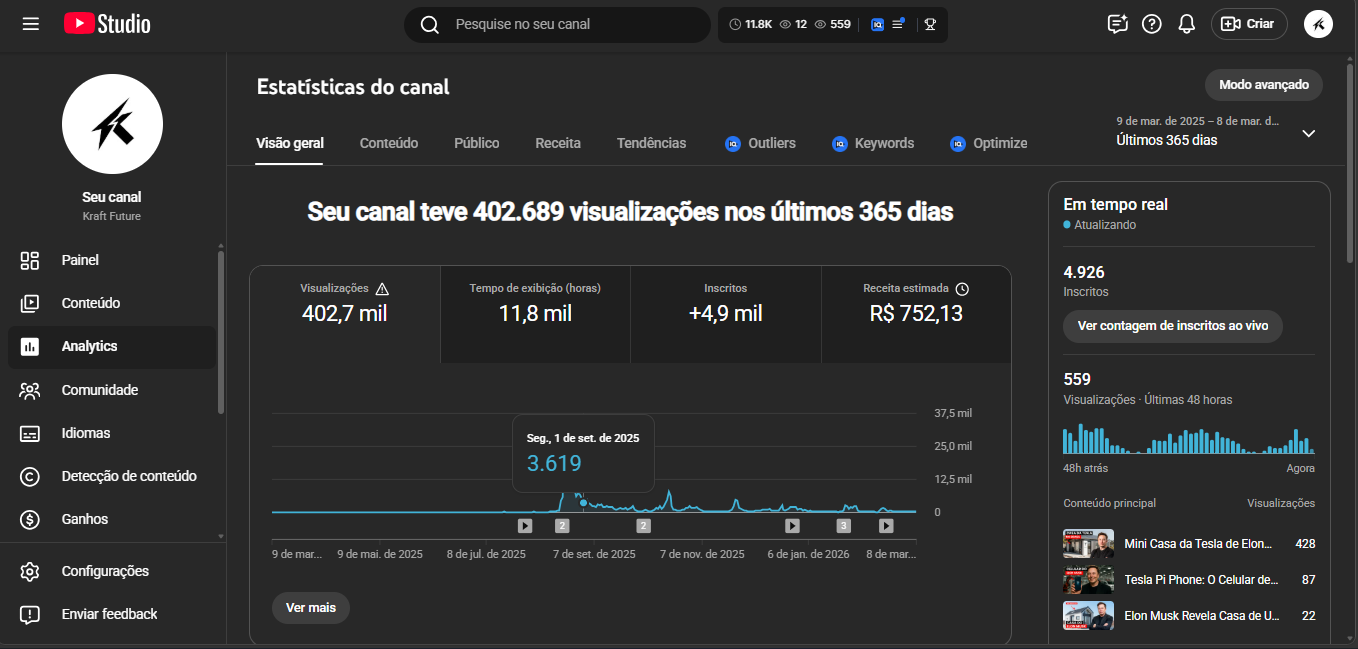Image resolution: width=1358 pixels, height=649 pixels.
Task: Click the title 'Elon Musk Revela Casa de U...'
Action: 1202,616
